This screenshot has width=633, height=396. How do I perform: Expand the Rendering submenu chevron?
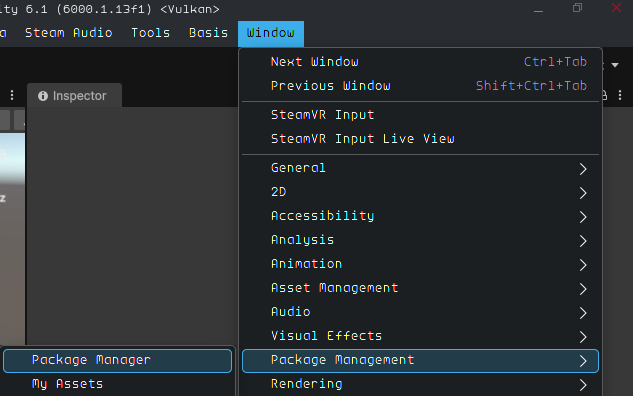click(x=583, y=385)
